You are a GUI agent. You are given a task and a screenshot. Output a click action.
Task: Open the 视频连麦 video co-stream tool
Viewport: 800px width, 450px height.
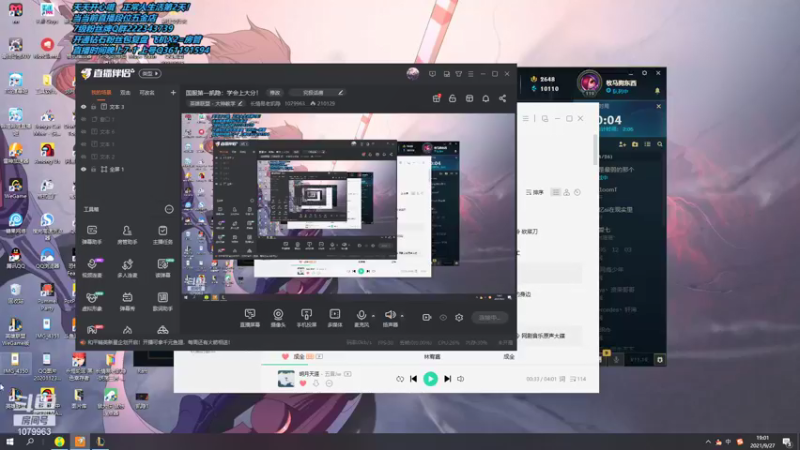click(x=92, y=267)
